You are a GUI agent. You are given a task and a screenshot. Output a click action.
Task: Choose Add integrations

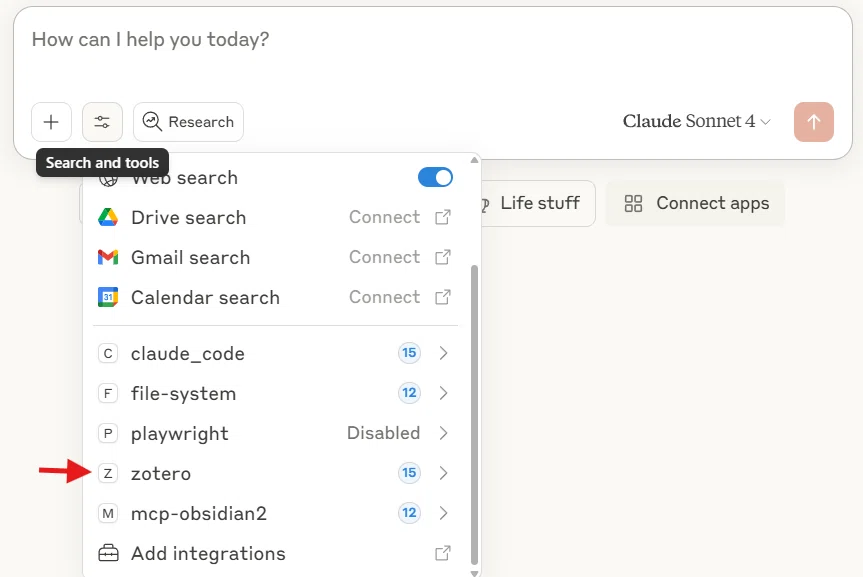pyautogui.click(x=275, y=553)
